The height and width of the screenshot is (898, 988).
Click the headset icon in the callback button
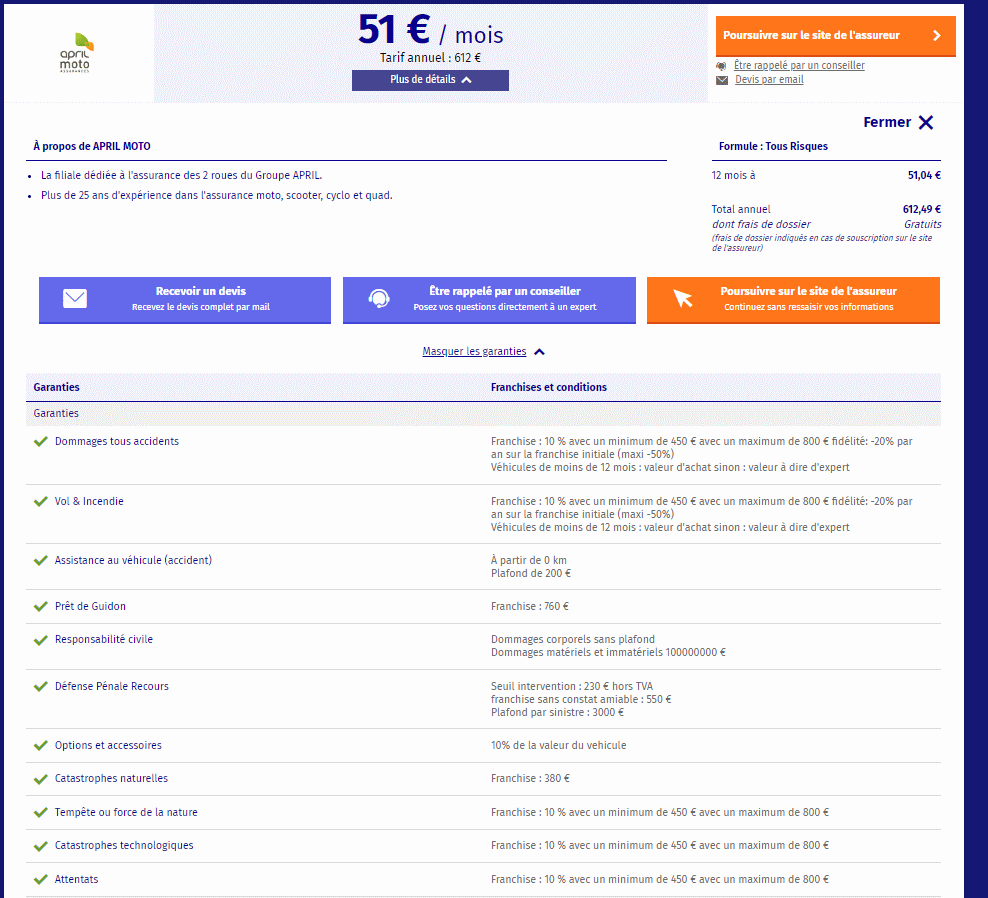(x=379, y=299)
